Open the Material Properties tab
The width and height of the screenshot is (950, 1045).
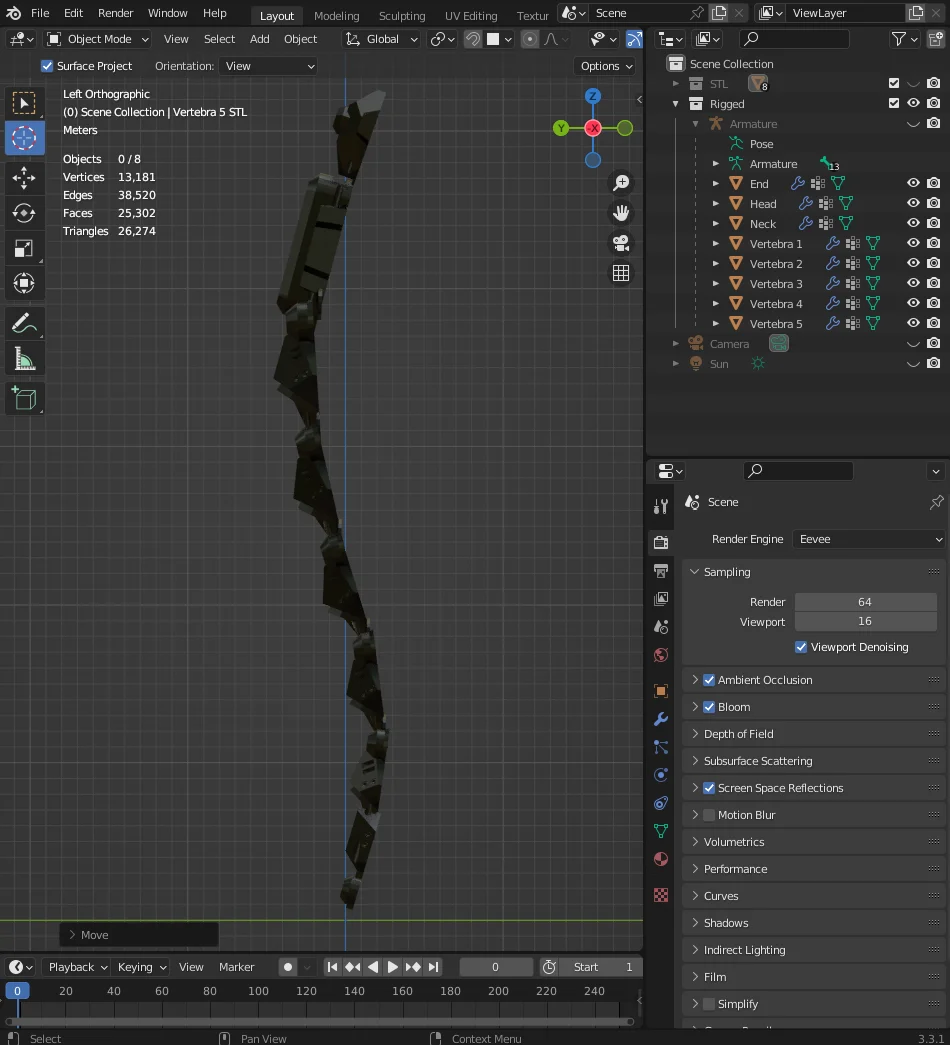[660, 859]
